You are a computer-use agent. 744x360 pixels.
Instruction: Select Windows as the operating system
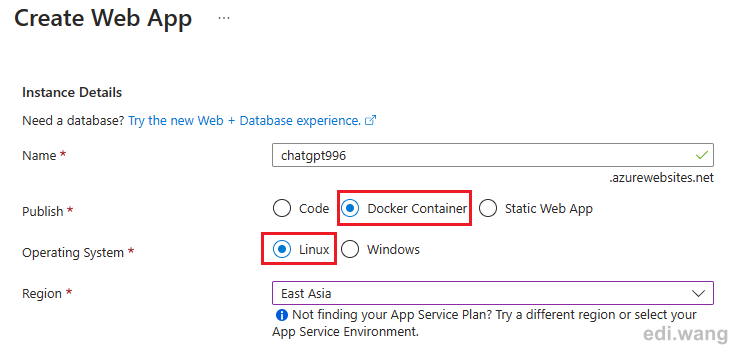click(x=381, y=249)
